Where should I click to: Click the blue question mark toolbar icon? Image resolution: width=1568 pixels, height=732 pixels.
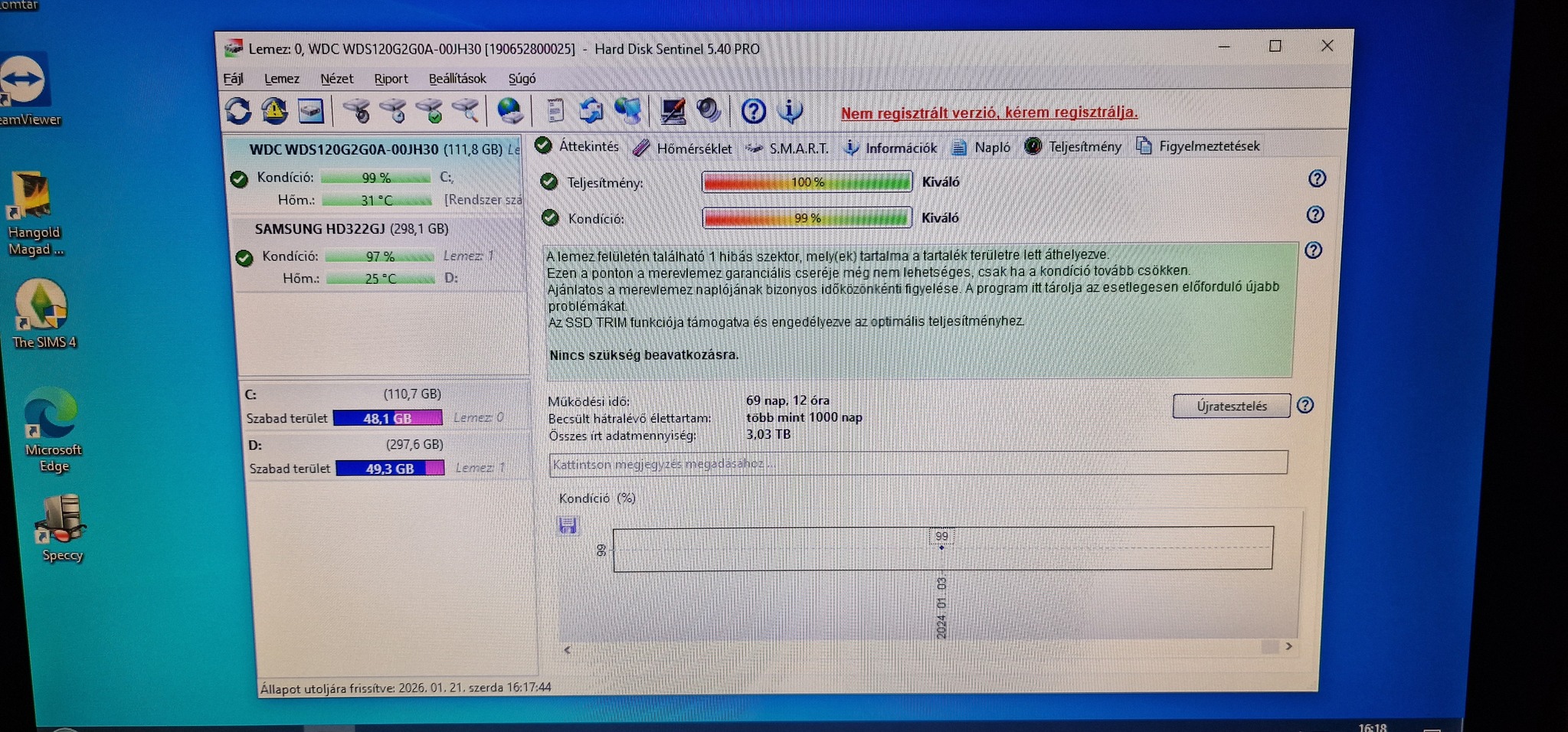pos(754,112)
